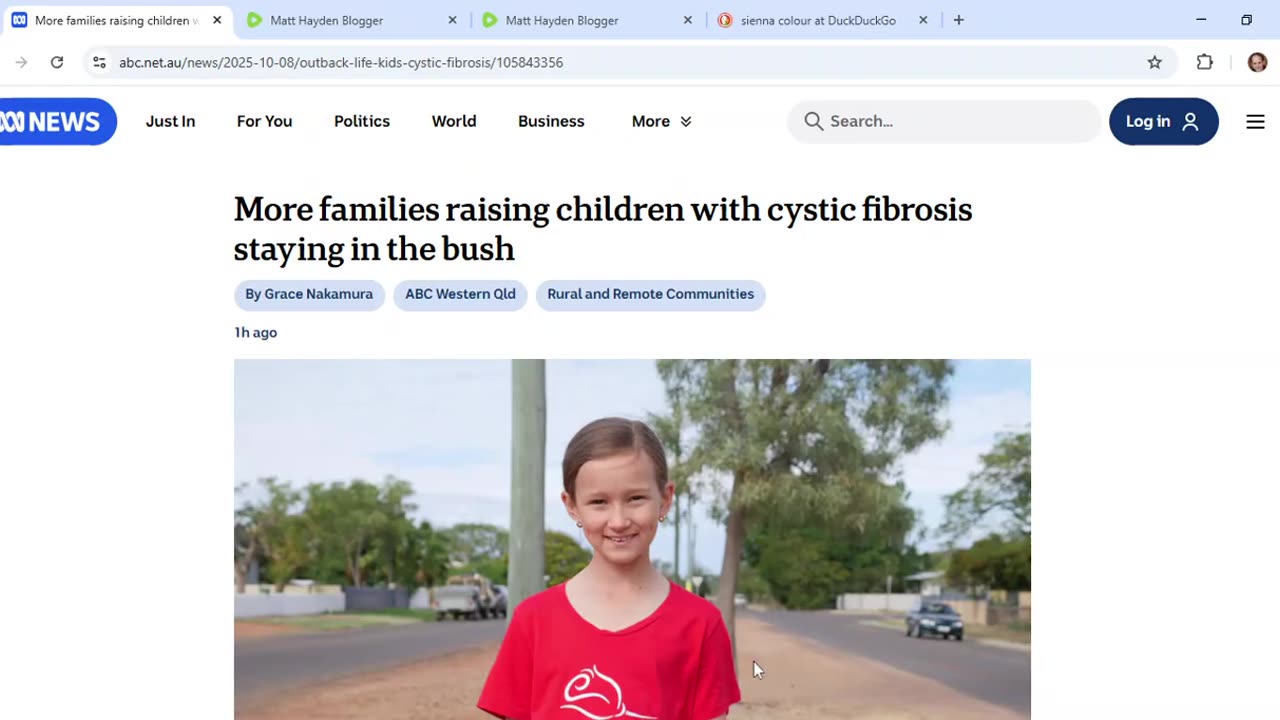Image resolution: width=1280 pixels, height=720 pixels.
Task: Open the hamburger menu icon
Action: coord(1255,122)
